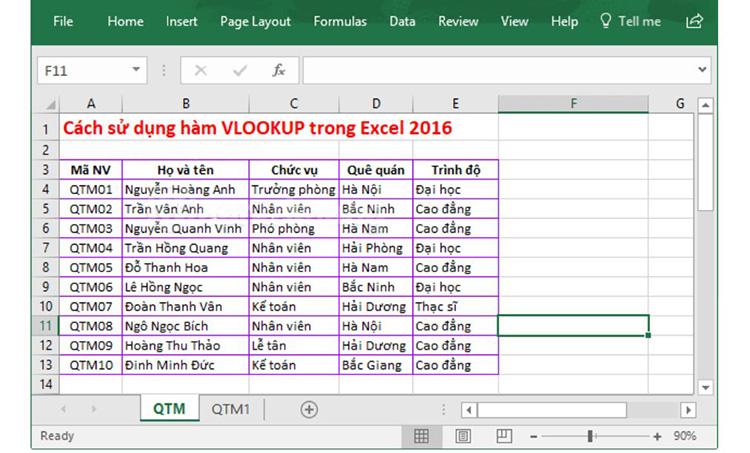
Task: Select the Data ribbon tab
Action: [402, 22]
